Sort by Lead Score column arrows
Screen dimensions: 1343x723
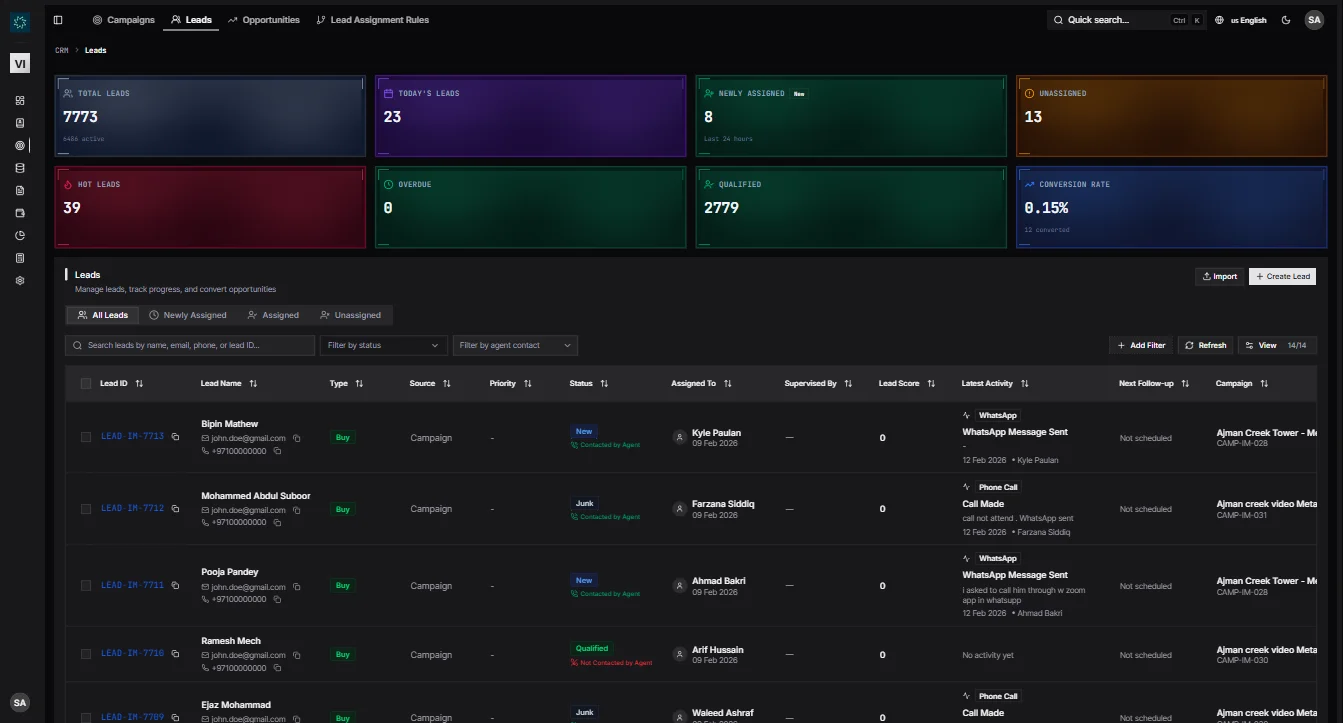931,384
